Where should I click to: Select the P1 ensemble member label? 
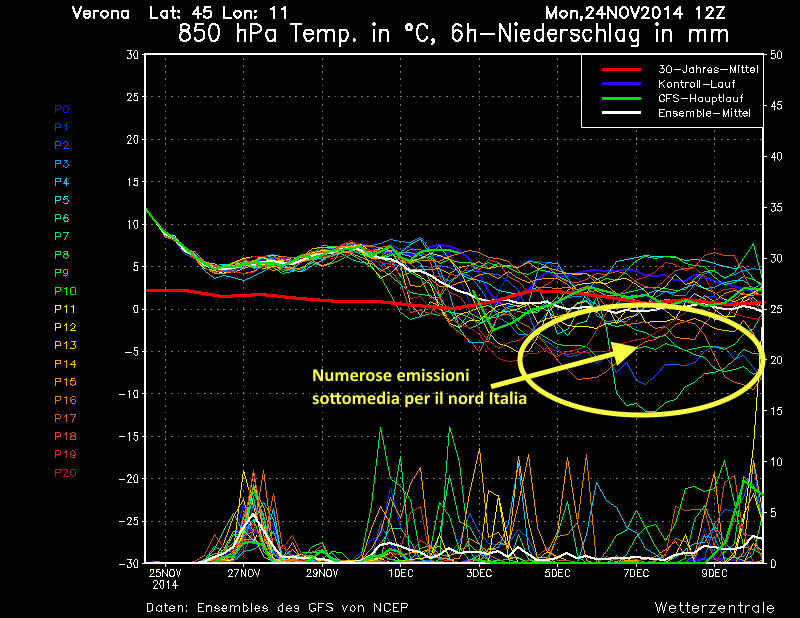[x=62, y=127]
